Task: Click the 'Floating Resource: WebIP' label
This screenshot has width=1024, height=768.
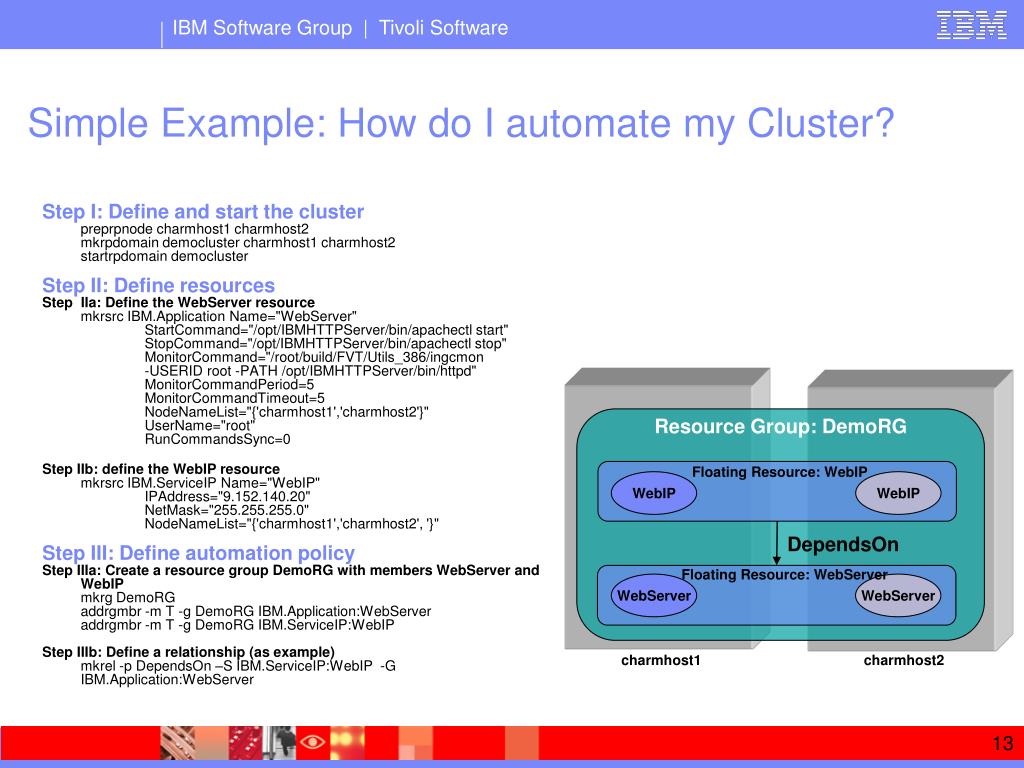Action: point(780,472)
